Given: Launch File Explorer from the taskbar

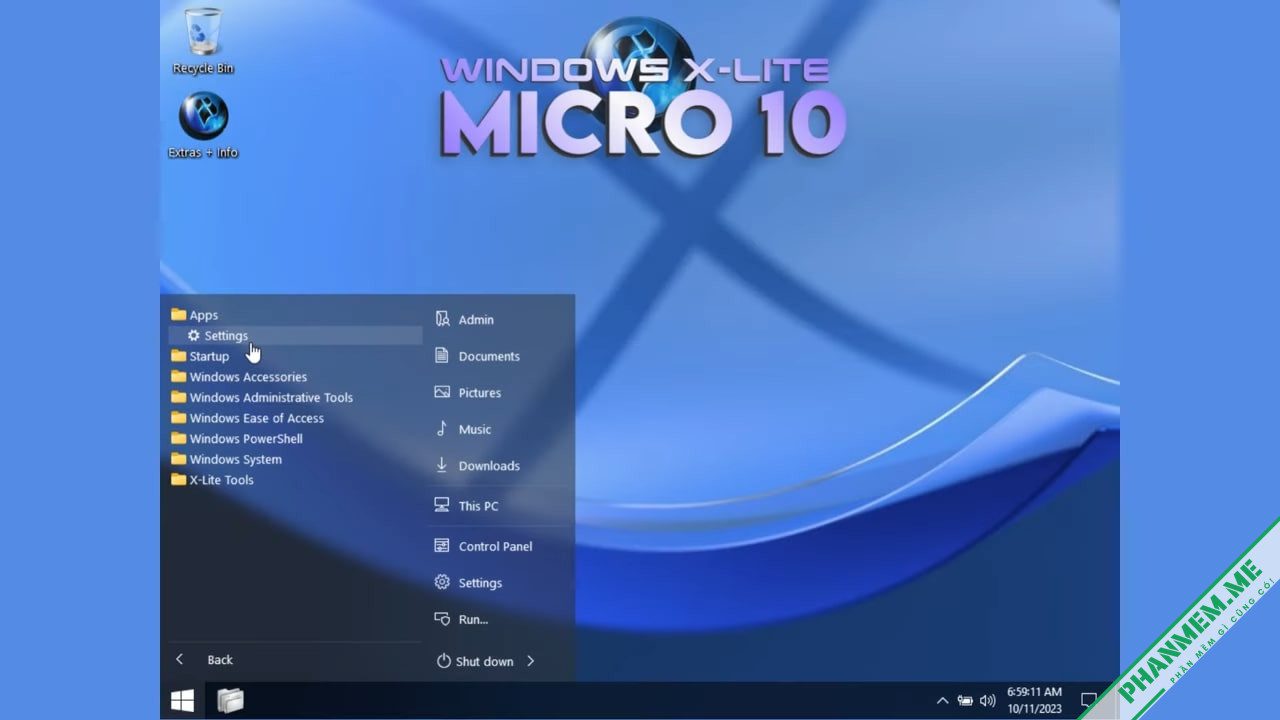Looking at the screenshot, I should tap(230, 700).
